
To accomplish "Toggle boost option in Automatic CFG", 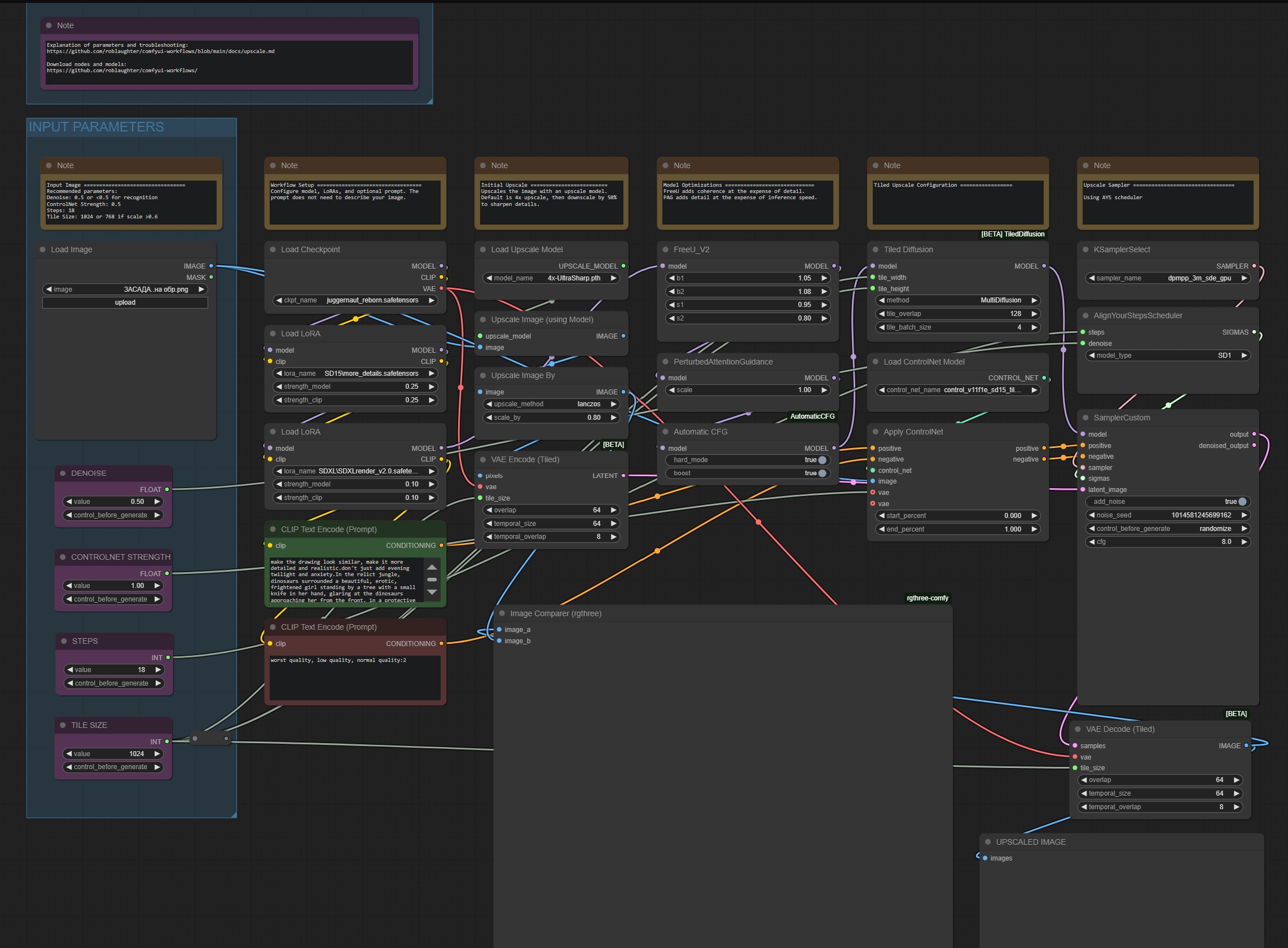I will (821, 473).
